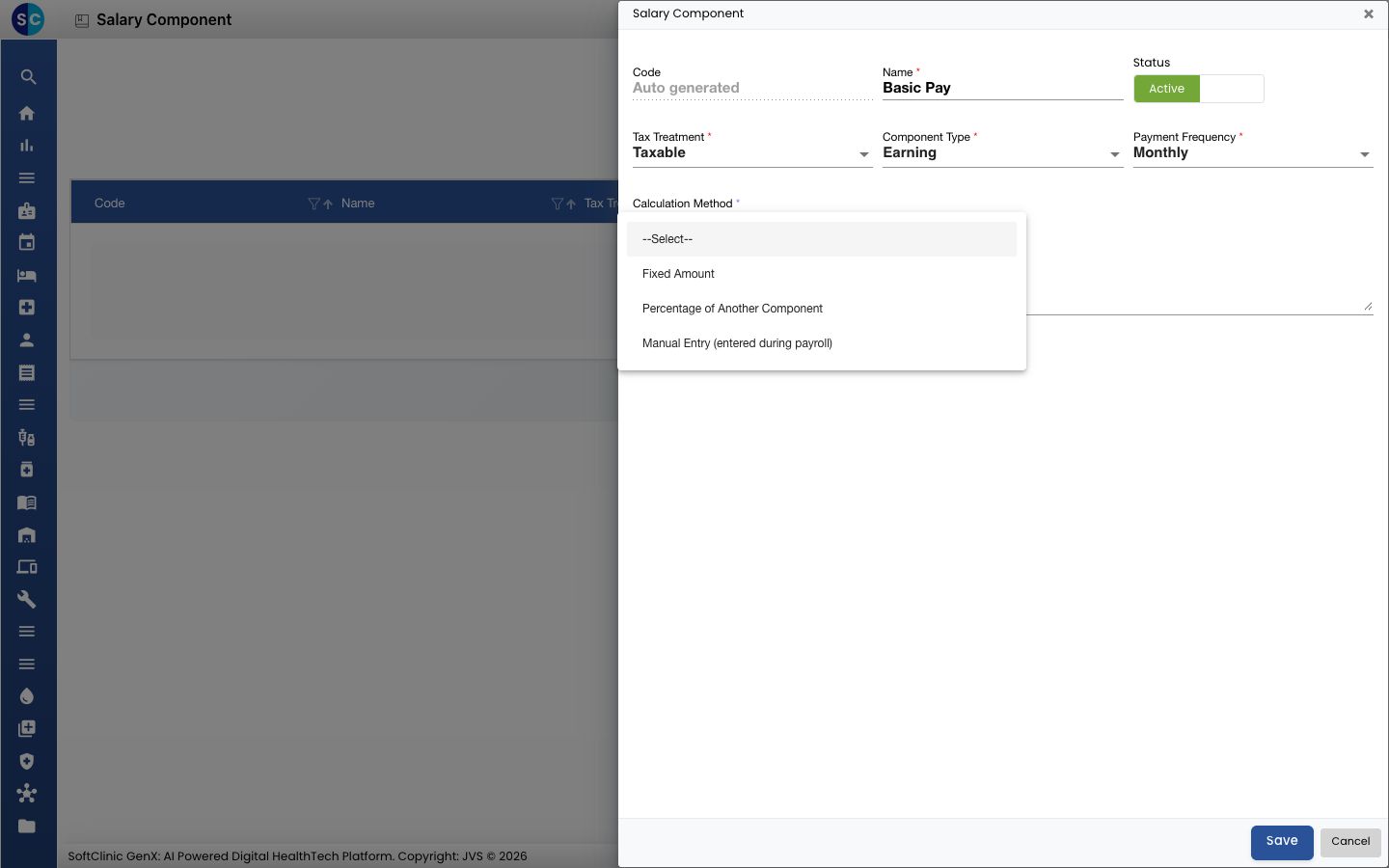Click the warehouse icon in sidebar
The height and width of the screenshot is (868, 1389).
[27, 534]
